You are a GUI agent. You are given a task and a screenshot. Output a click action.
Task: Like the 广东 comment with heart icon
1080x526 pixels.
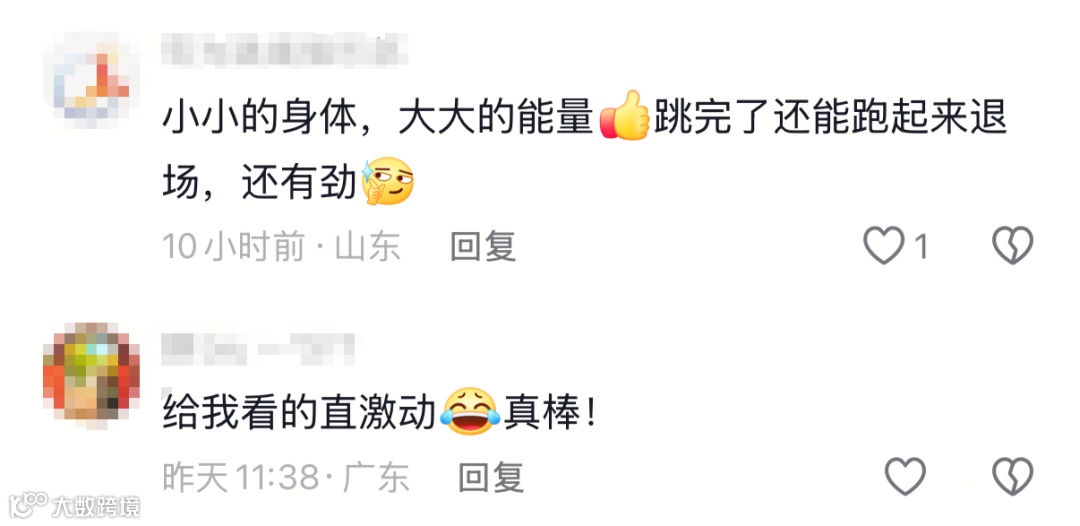click(x=905, y=476)
